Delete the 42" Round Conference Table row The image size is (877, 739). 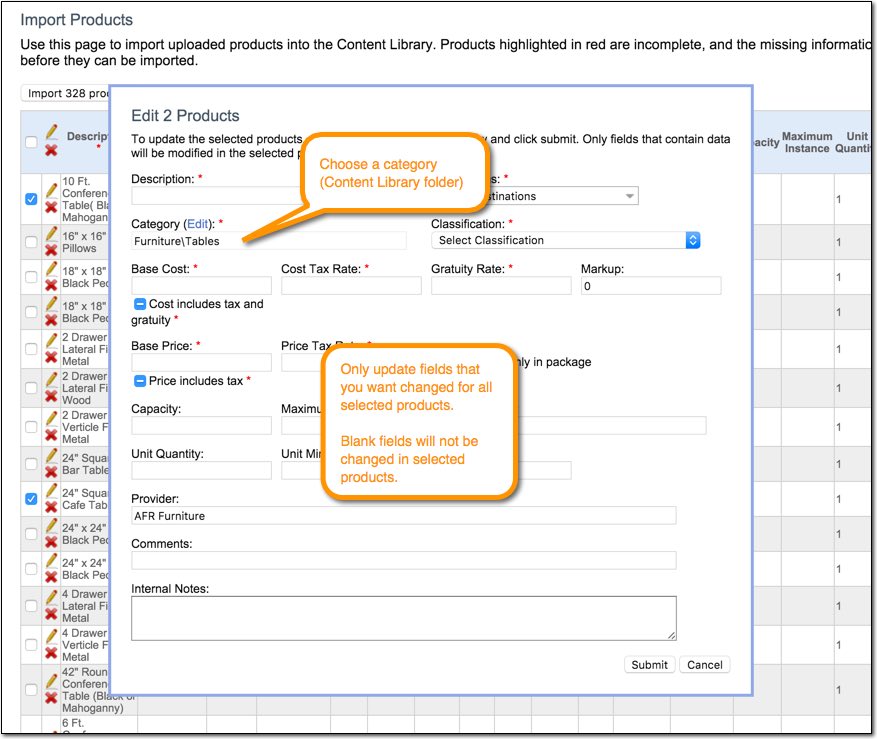point(51,697)
